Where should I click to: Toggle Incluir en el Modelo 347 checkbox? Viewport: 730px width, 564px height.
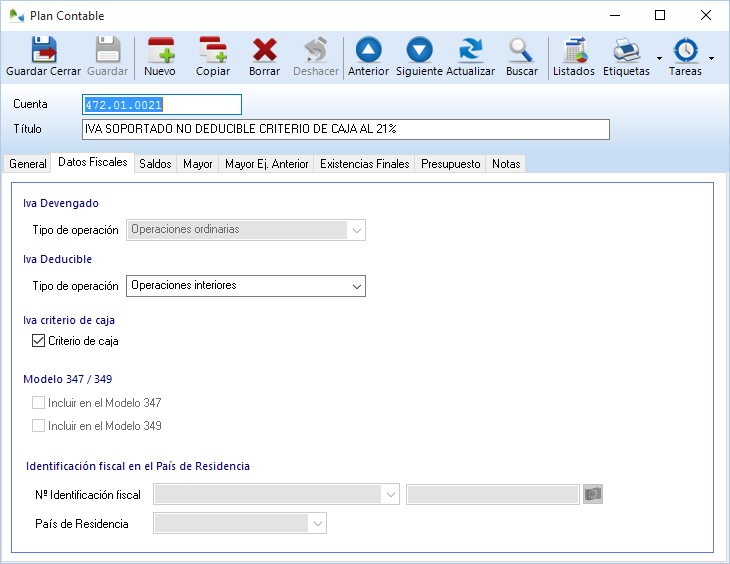39,403
